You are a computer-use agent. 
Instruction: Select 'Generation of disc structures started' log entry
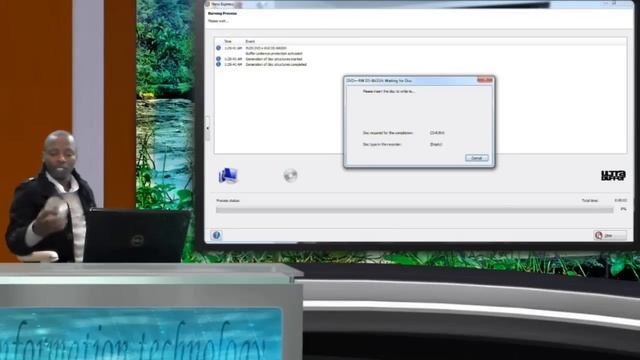pyautogui.click(x=273, y=59)
